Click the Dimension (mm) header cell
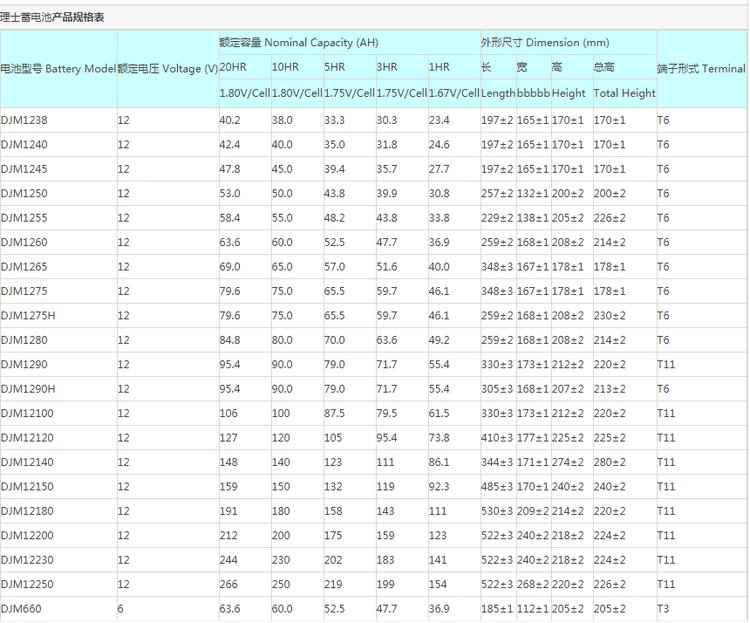Viewport: 750px width, 623px height. (x=545, y=43)
